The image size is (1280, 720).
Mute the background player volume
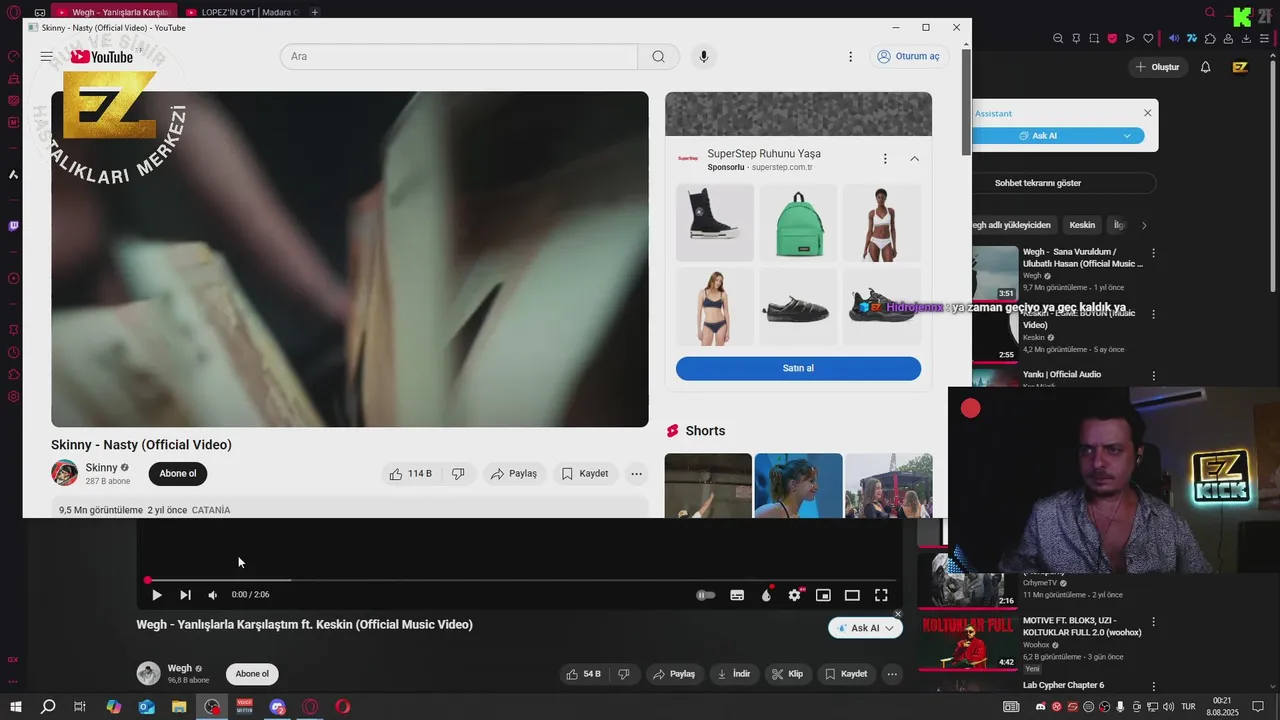click(x=213, y=595)
